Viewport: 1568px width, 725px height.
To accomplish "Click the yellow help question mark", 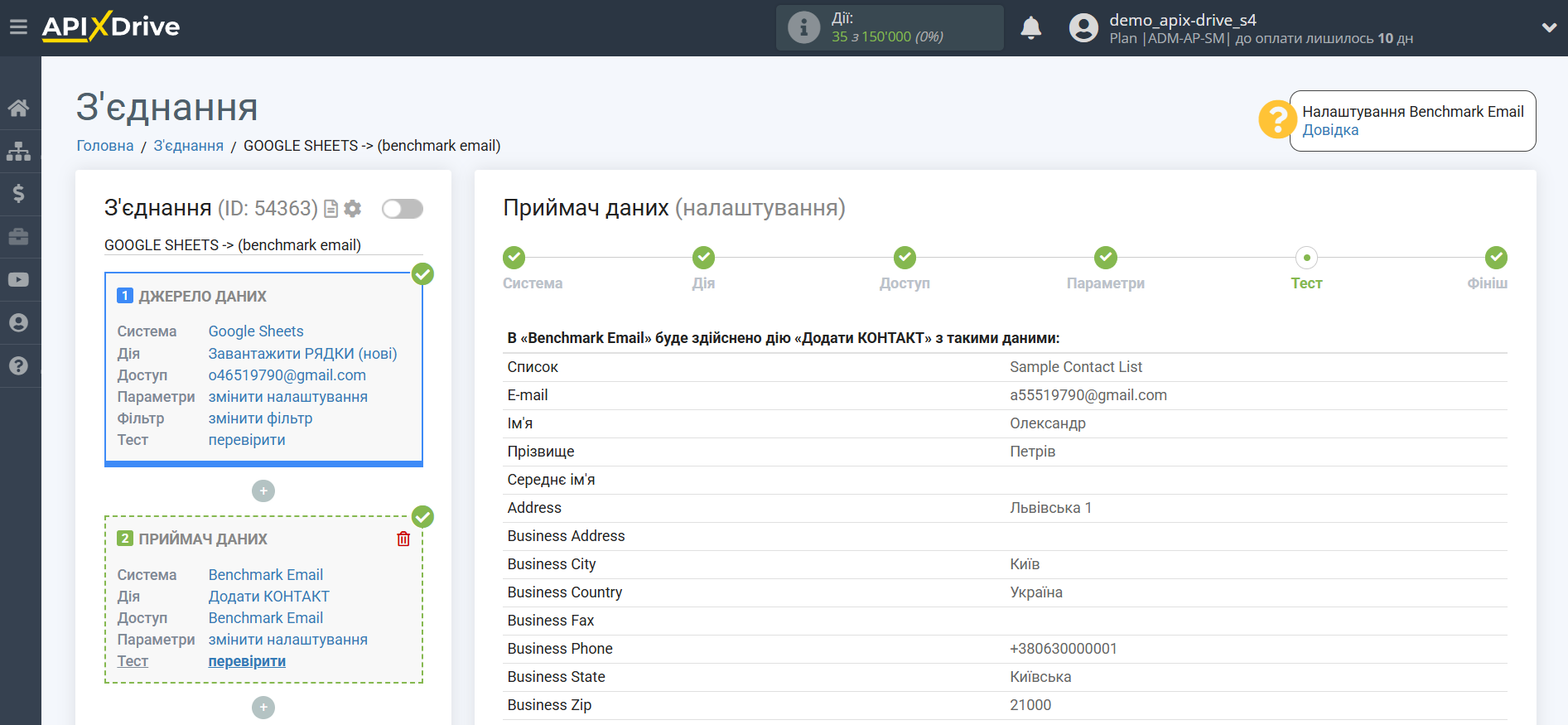I will pos(1277,119).
